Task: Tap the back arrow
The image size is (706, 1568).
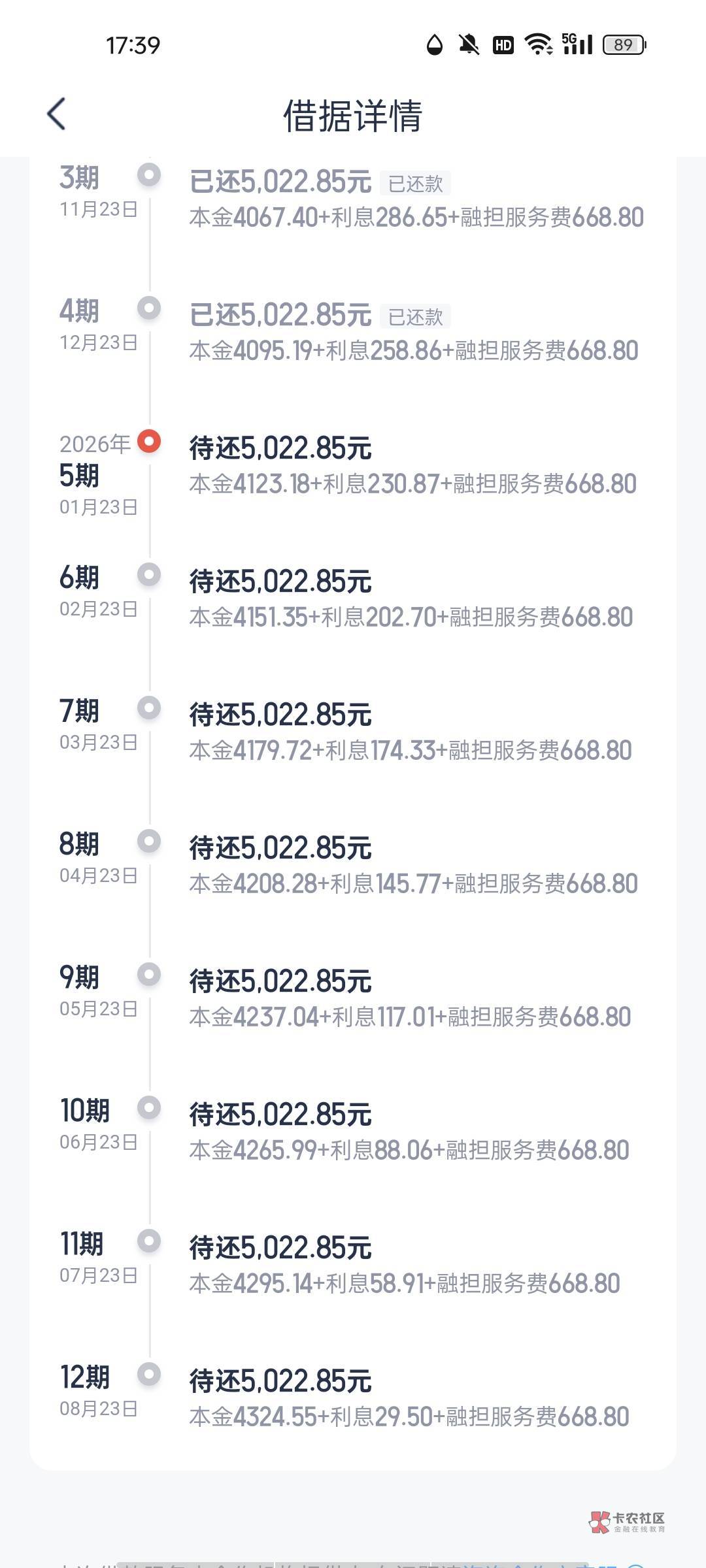Action: [x=57, y=114]
